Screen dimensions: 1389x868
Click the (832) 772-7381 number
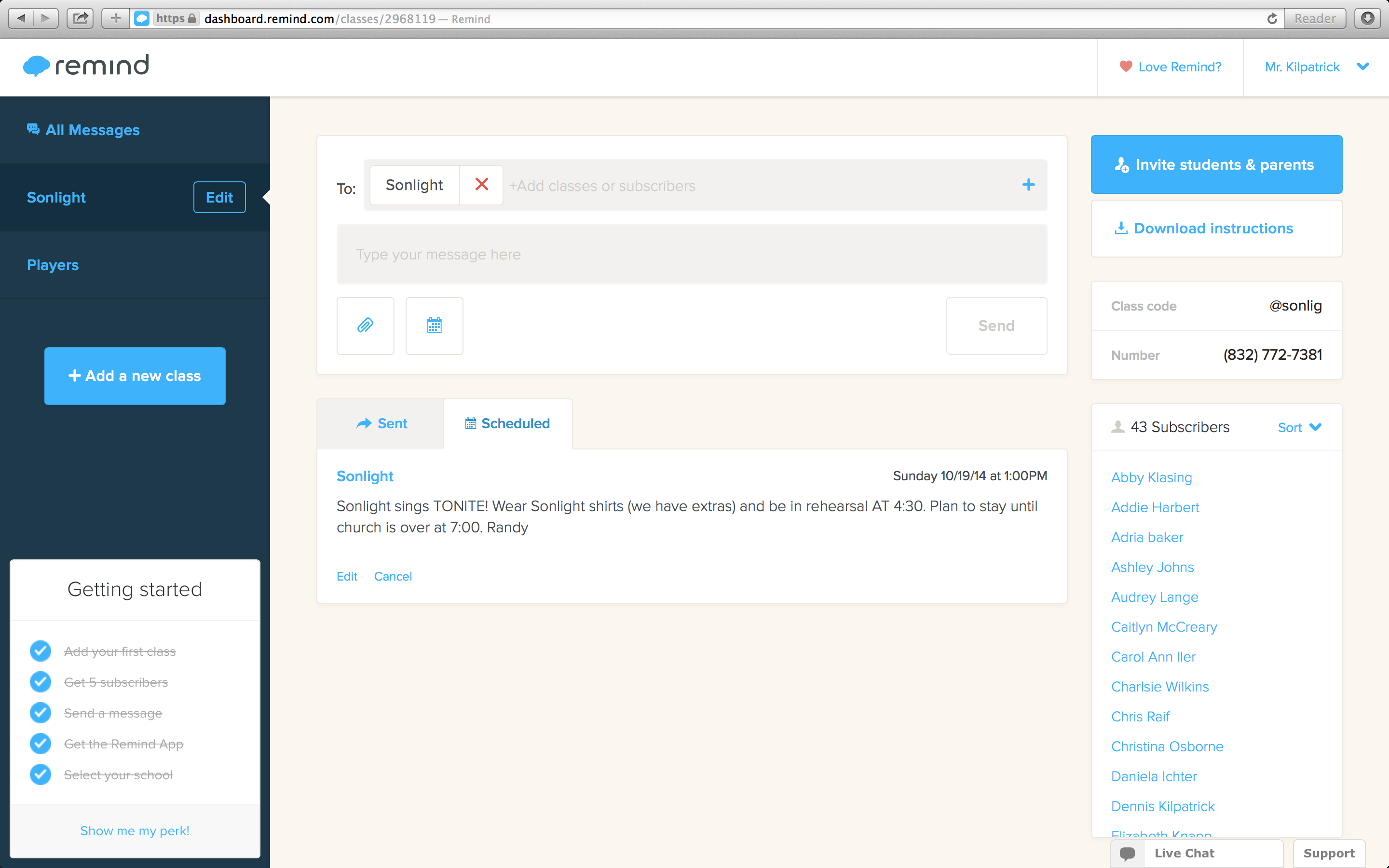pos(1272,355)
